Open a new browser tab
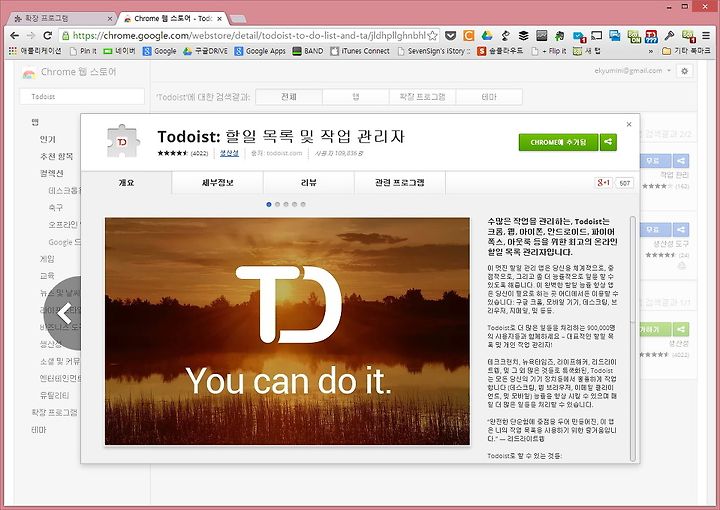720x510 pixels. [x=237, y=19]
